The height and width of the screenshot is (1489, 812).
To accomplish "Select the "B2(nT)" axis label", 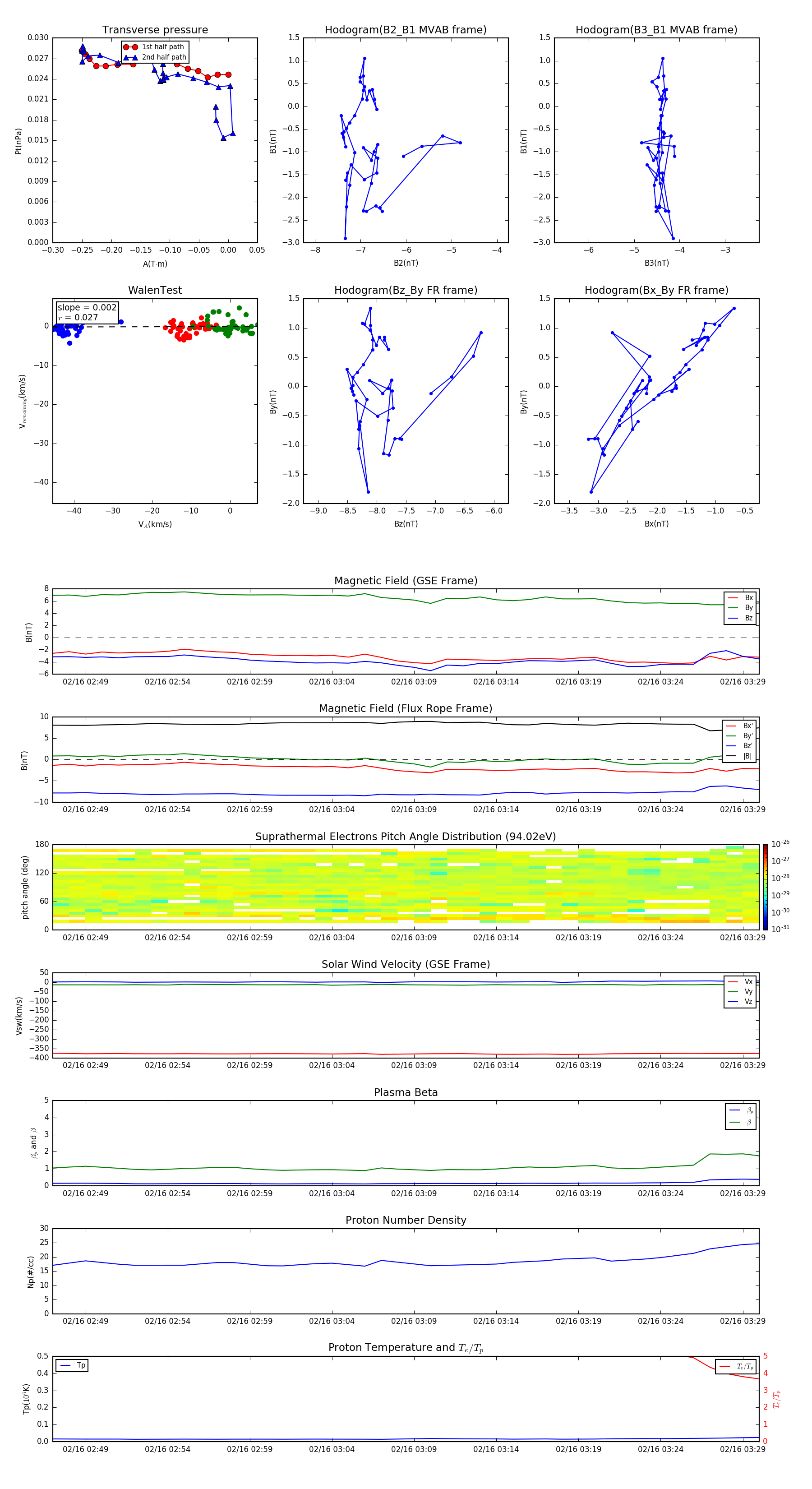I will click(406, 263).
